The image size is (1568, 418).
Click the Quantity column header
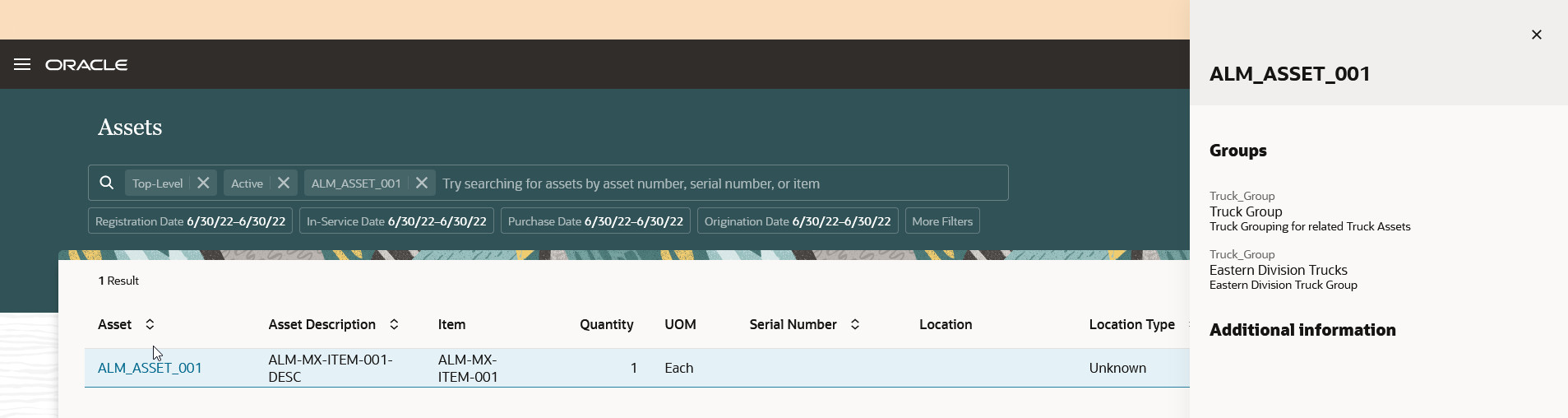tap(606, 324)
